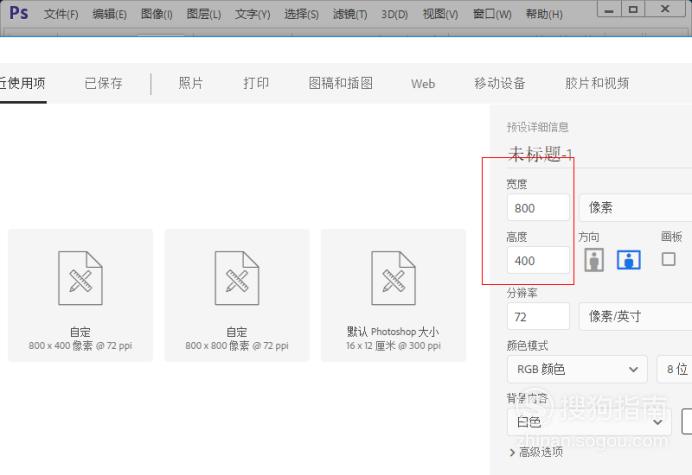This screenshot has height=475, width=692.
Task: Open the 编辑(E) menu
Action: [109, 14]
